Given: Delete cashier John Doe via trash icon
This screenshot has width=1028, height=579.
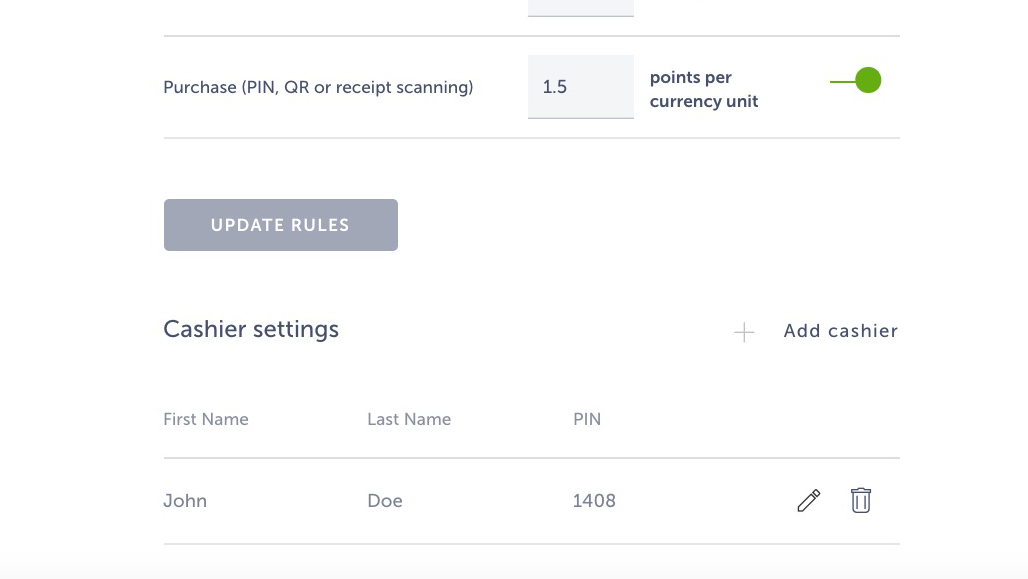Looking at the screenshot, I should coord(861,500).
